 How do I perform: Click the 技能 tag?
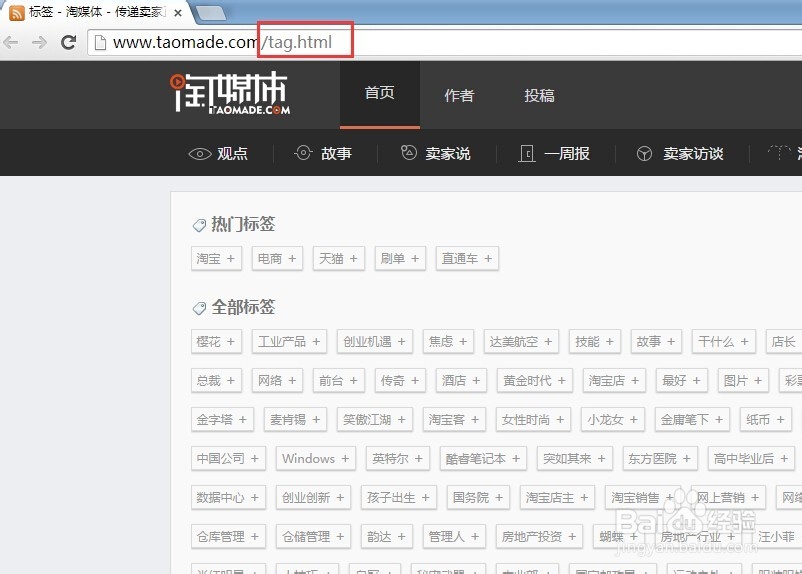tap(595, 341)
